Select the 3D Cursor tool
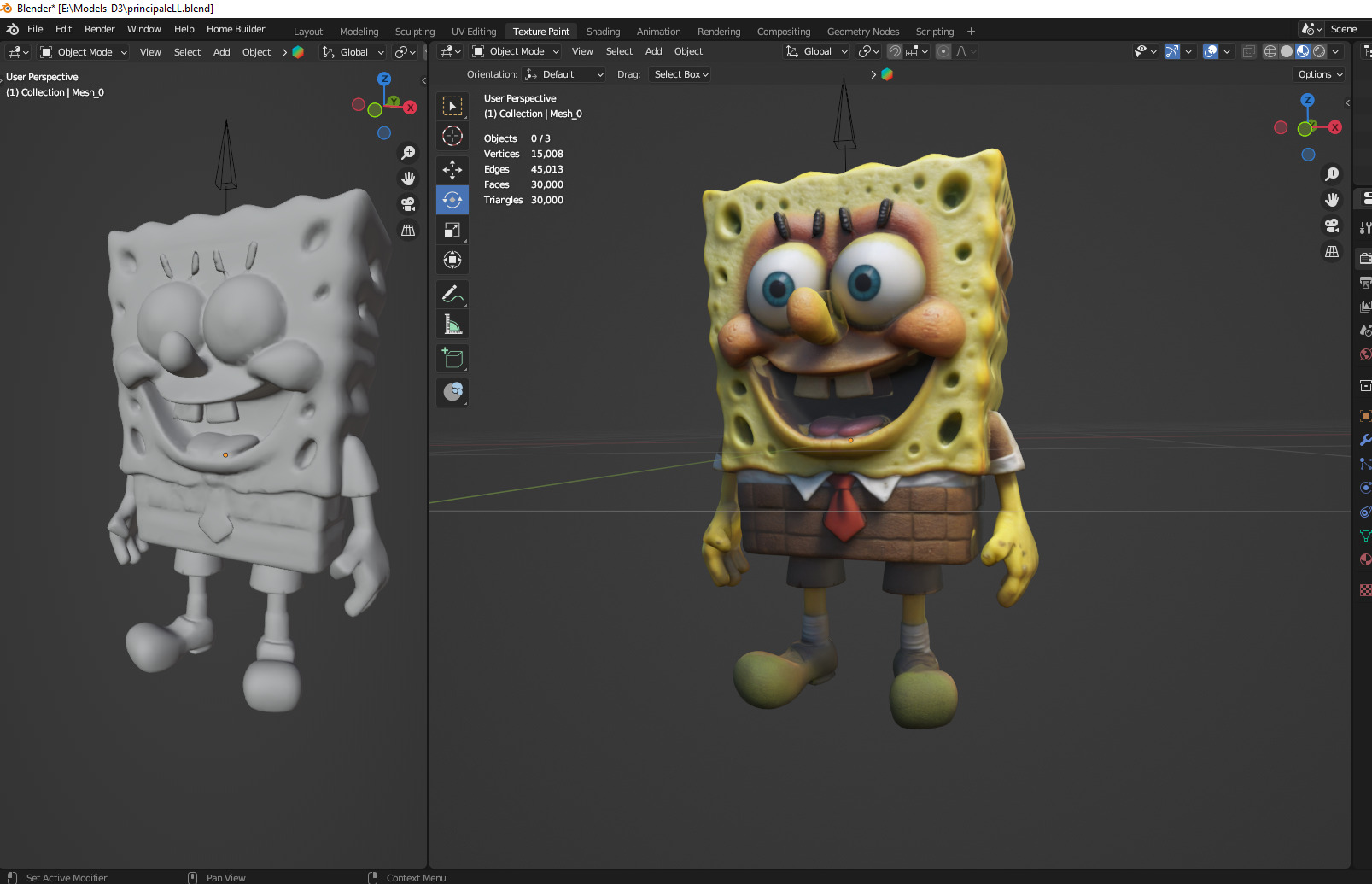Viewport: 1372px width, 884px height. 452,136
